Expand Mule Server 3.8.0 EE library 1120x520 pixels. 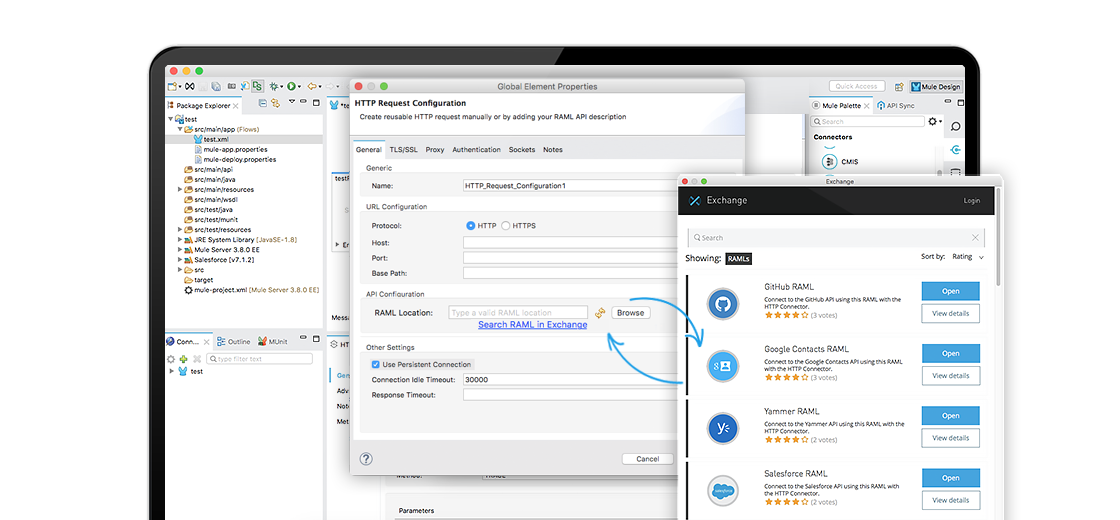click(180, 249)
